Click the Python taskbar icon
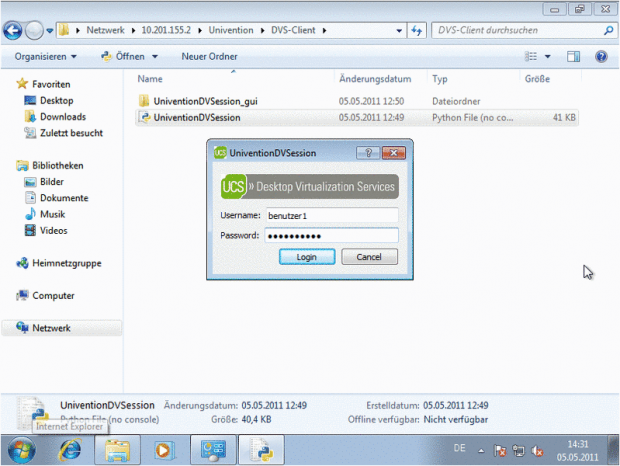 (x=261, y=450)
